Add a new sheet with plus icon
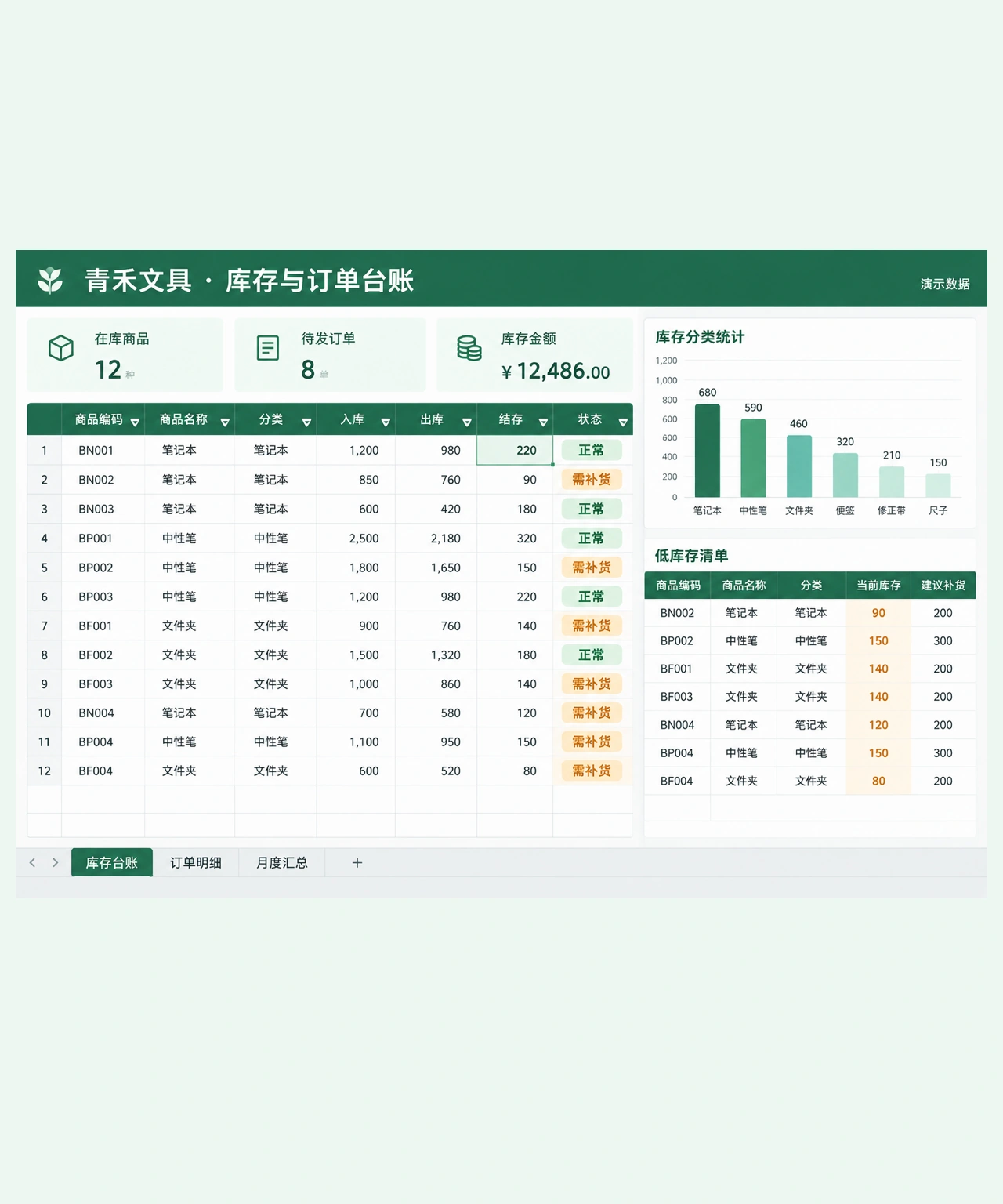Viewport: 1003px width, 1204px height. click(357, 862)
